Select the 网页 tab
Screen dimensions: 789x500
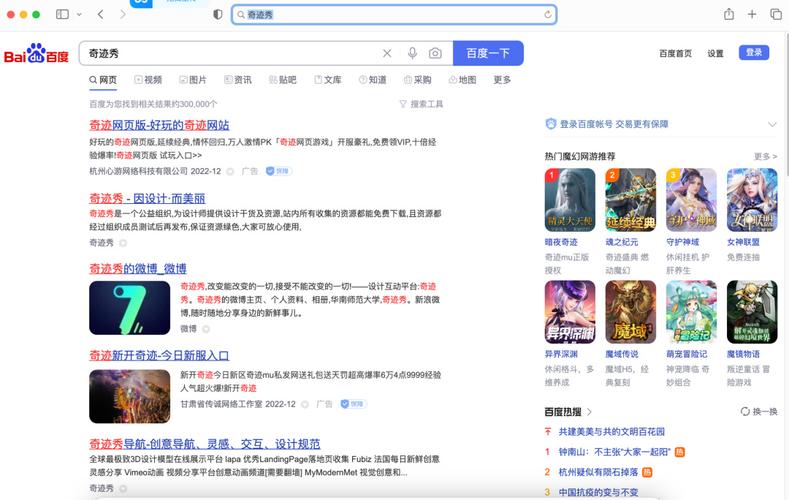(103, 80)
